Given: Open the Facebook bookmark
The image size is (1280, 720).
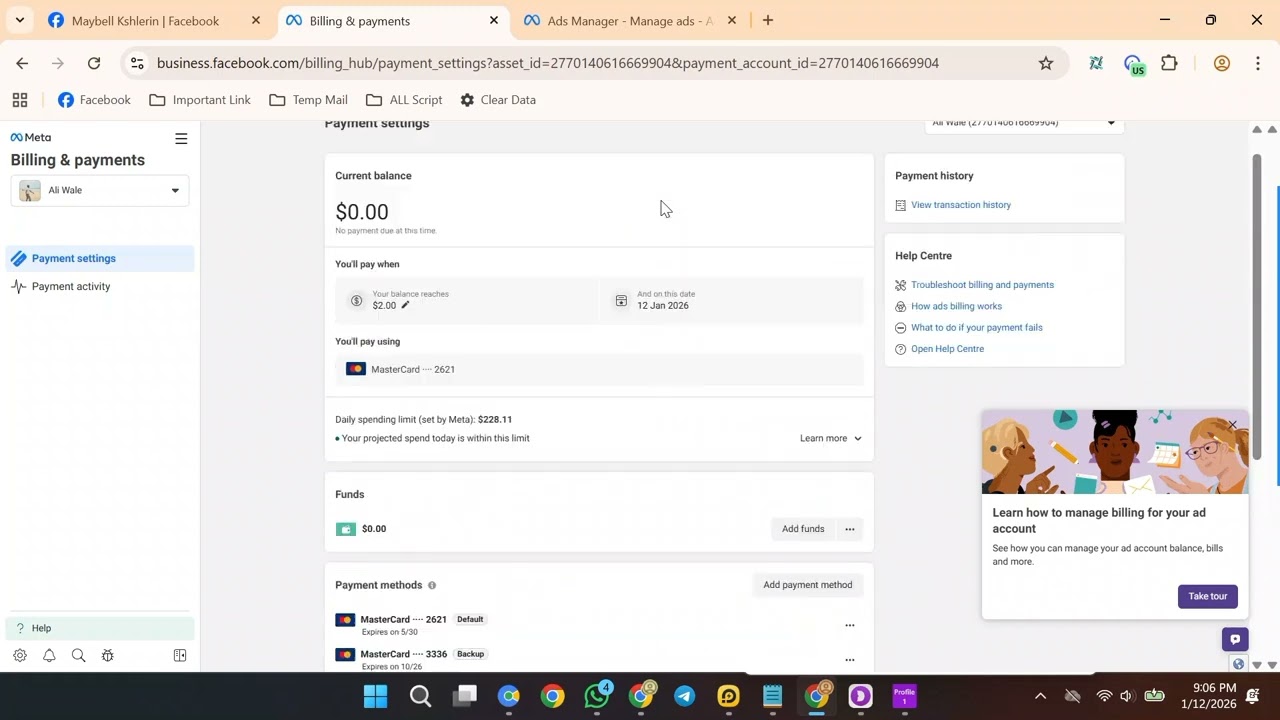Looking at the screenshot, I should pyautogui.click(x=94, y=100).
